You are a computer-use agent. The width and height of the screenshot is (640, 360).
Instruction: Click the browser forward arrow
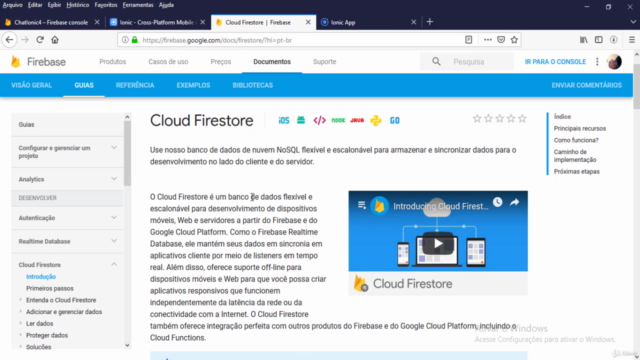25,40
